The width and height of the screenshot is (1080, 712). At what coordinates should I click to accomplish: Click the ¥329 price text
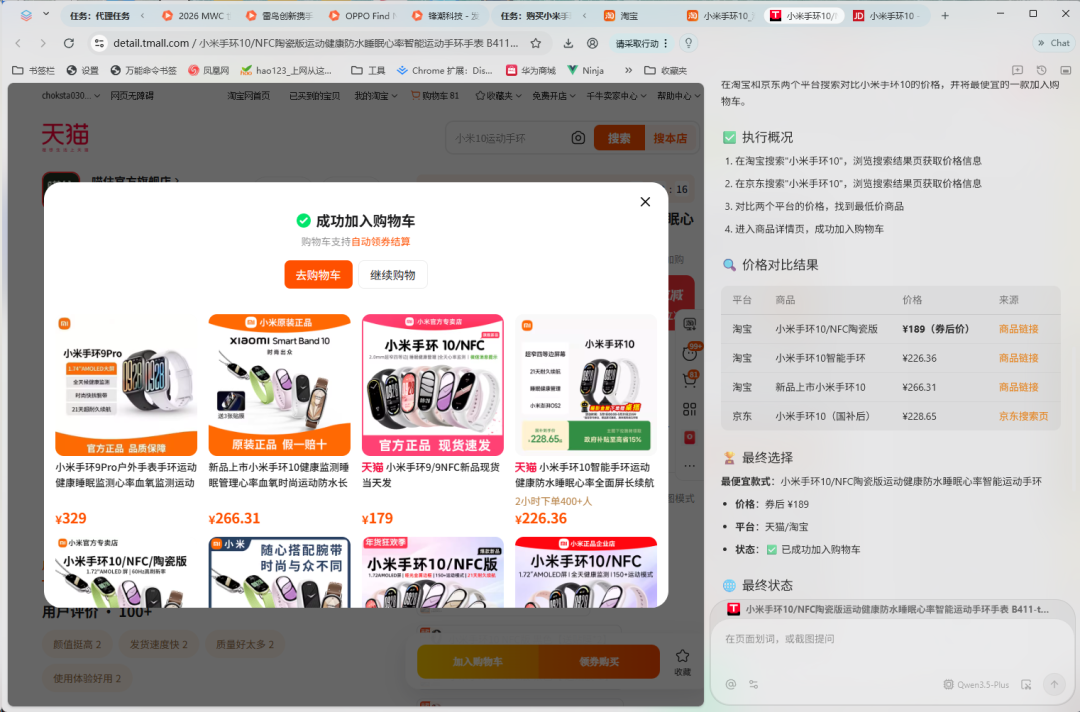[71, 519]
